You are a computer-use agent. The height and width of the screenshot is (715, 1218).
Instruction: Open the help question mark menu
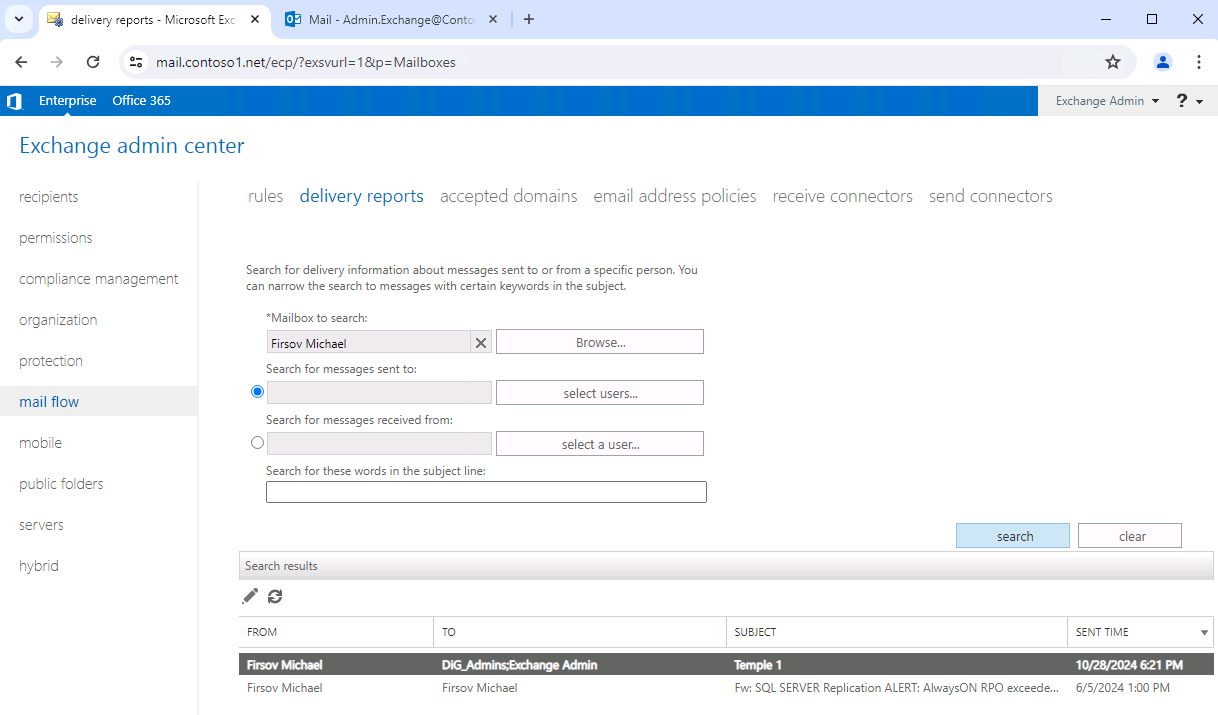(1189, 101)
